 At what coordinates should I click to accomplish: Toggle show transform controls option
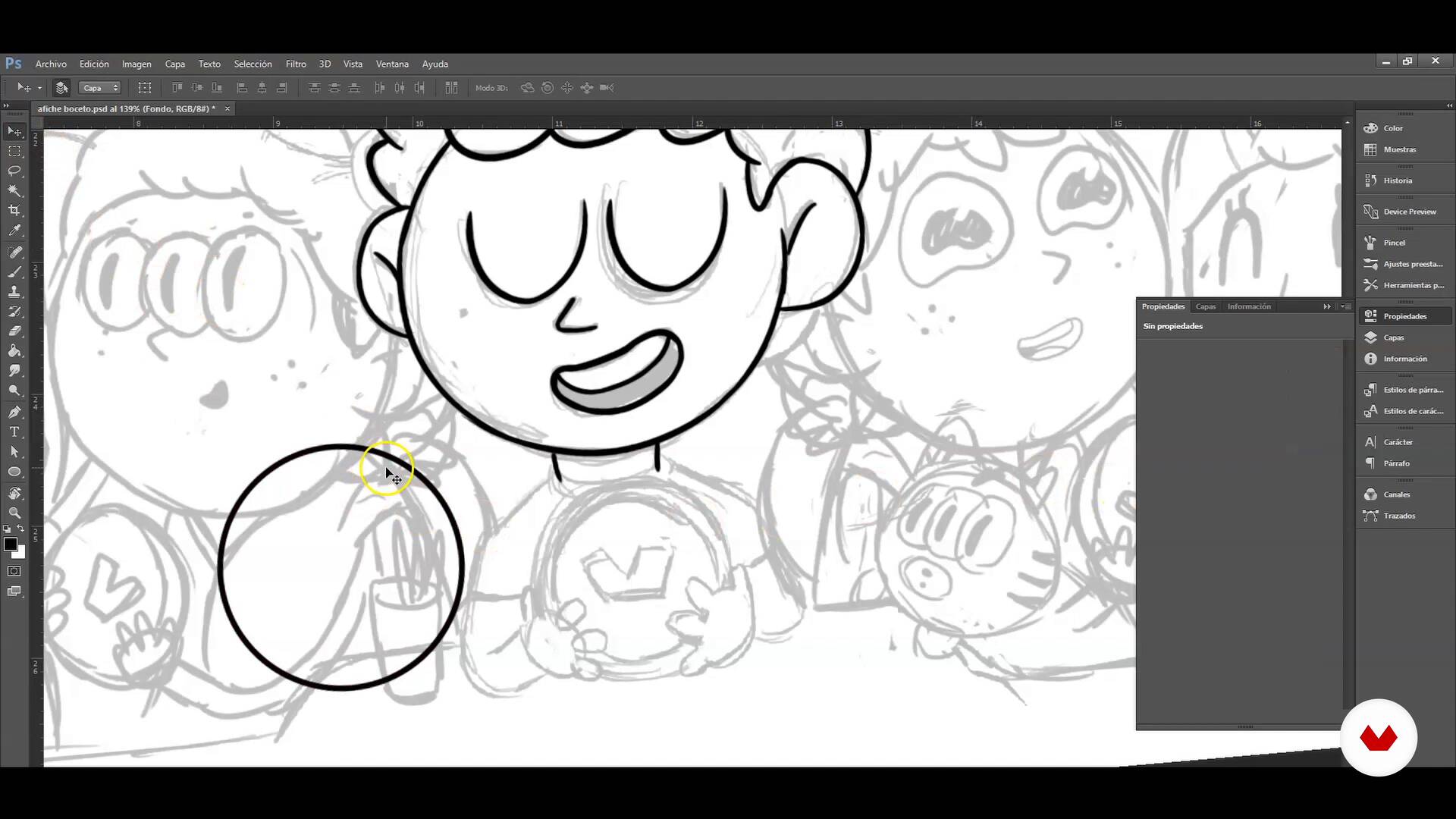[x=145, y=88]
